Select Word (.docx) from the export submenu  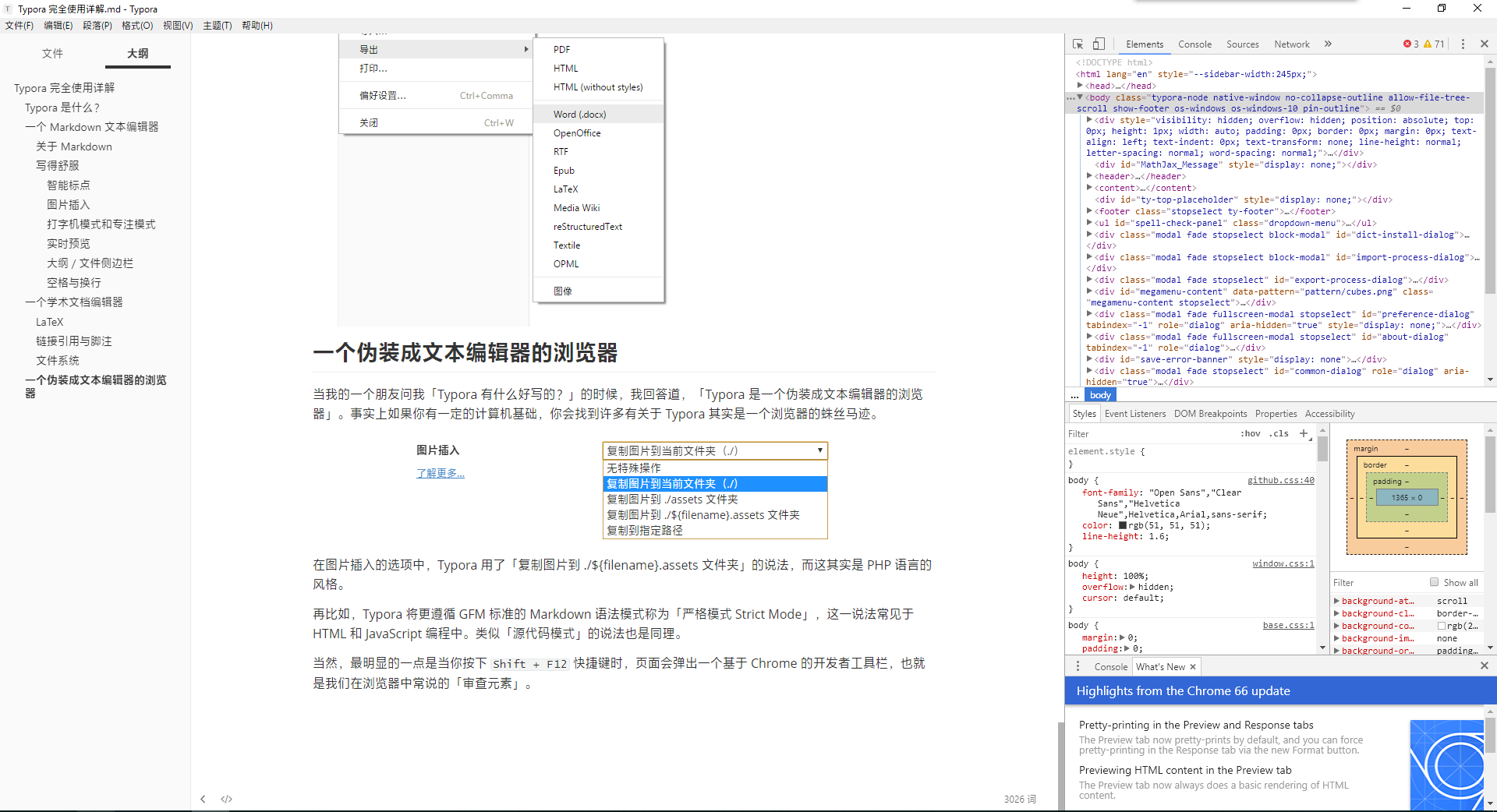[579, 114]
